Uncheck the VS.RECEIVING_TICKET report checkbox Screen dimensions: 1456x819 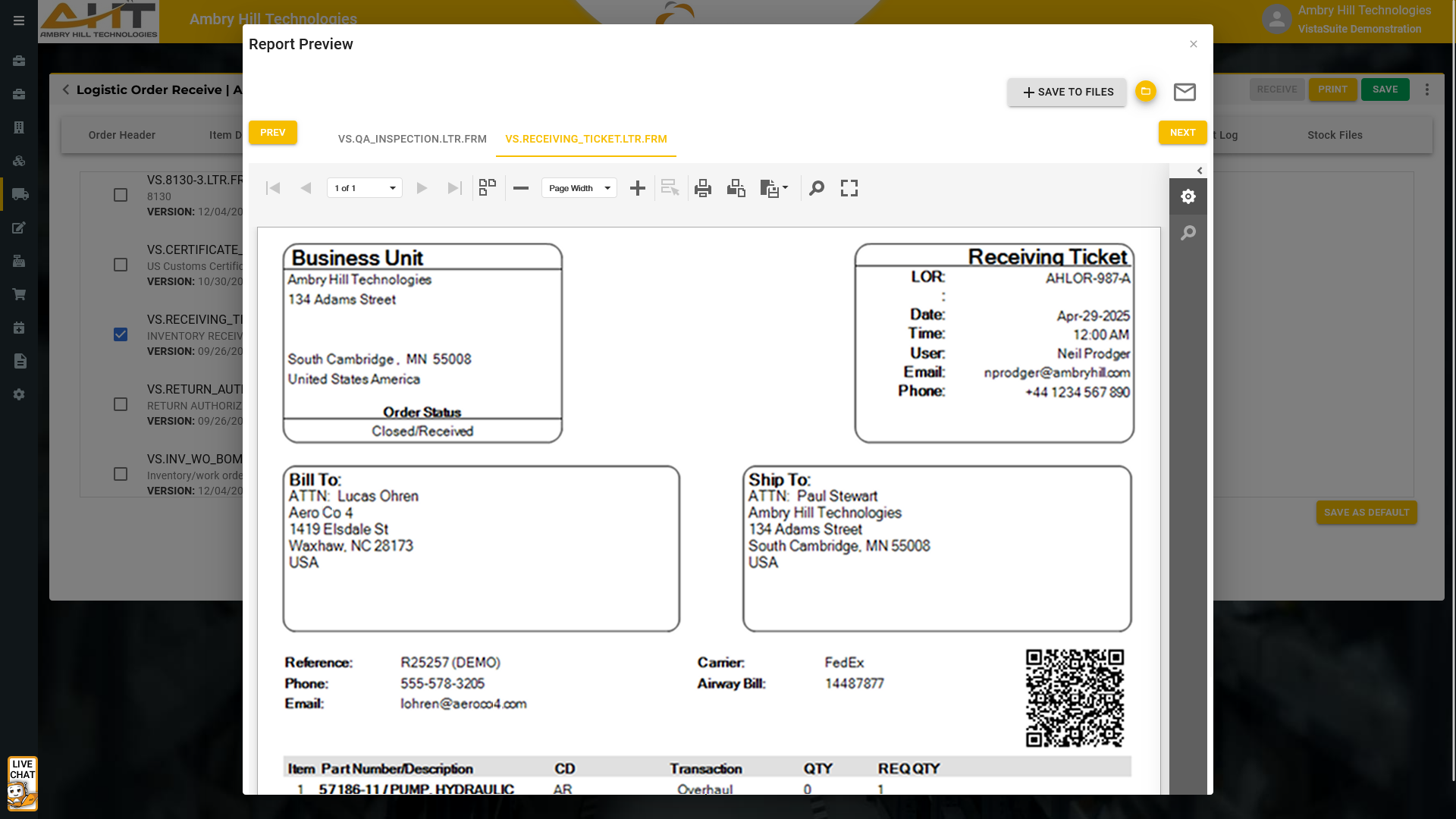121,334
